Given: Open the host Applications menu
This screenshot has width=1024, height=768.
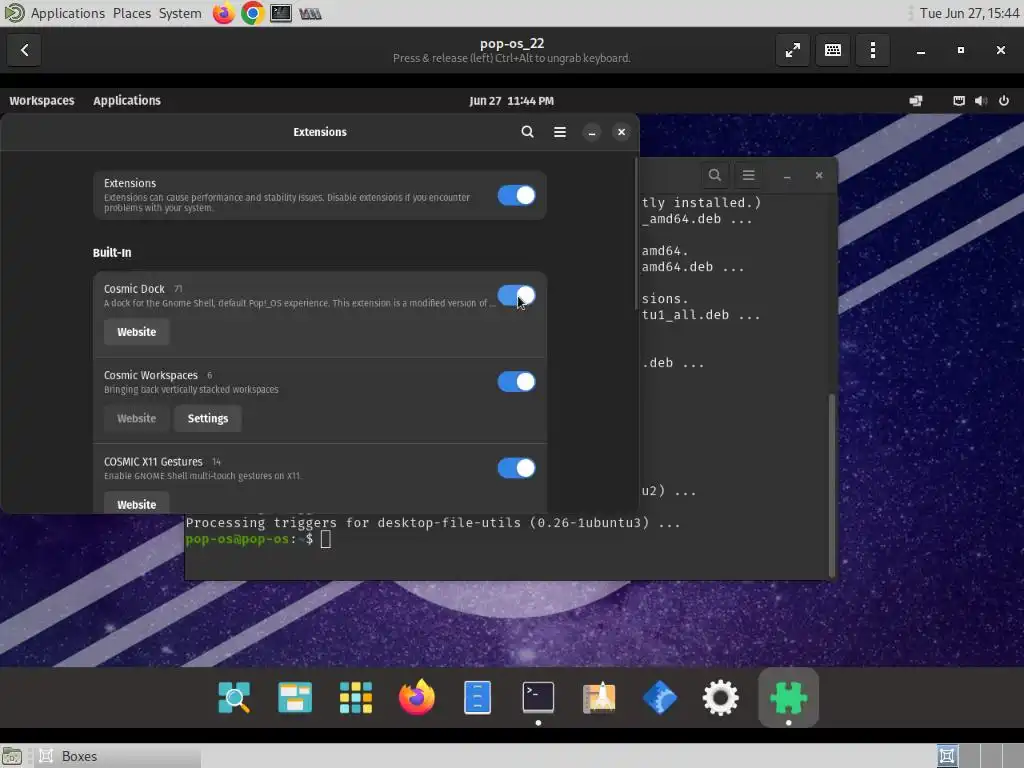Looking at the screenshot, I should 67,13.
